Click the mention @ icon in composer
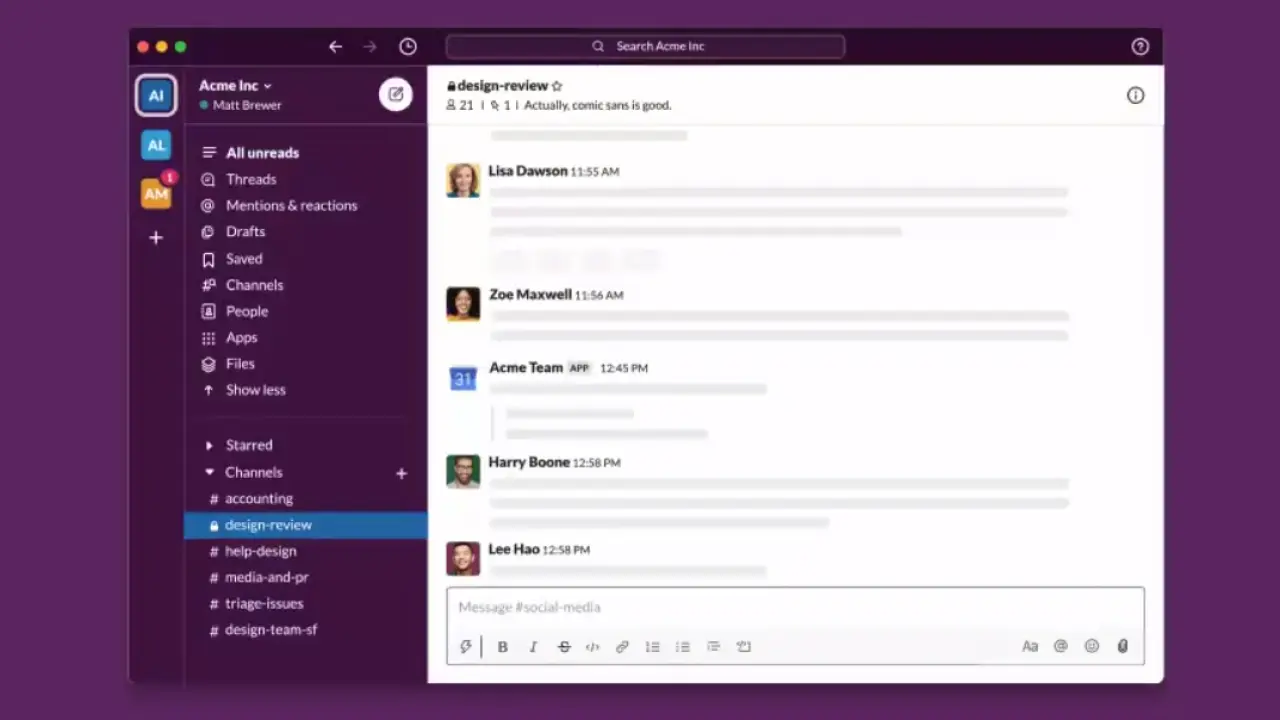This screenshot has height=720, width=1280. point(1061,647)
